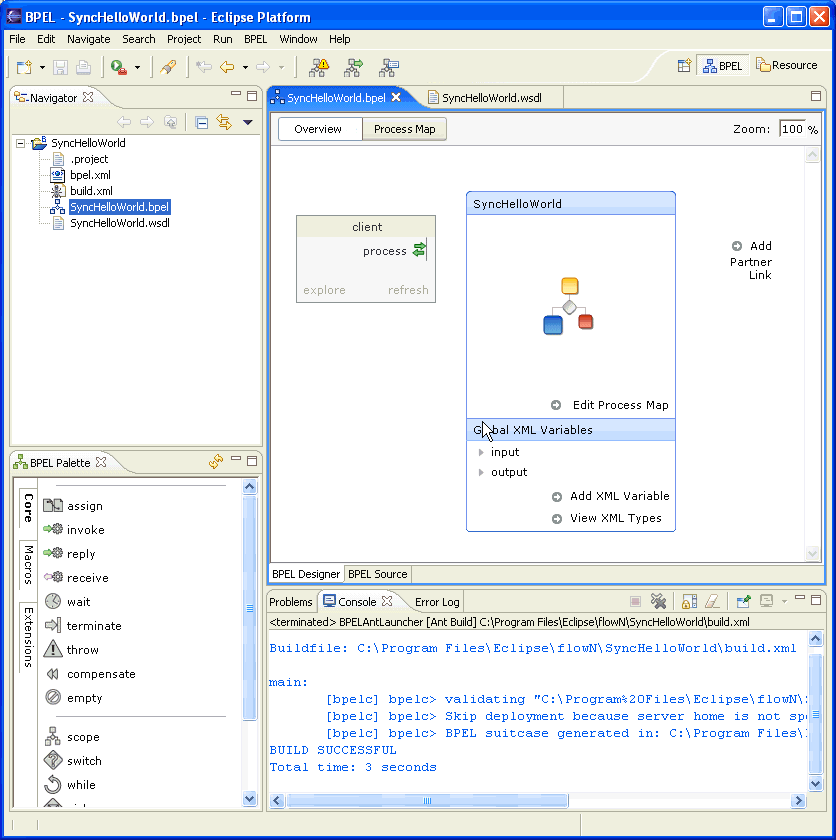
Task: Click the back navigation yellow arrow
Action: (227, 67)
